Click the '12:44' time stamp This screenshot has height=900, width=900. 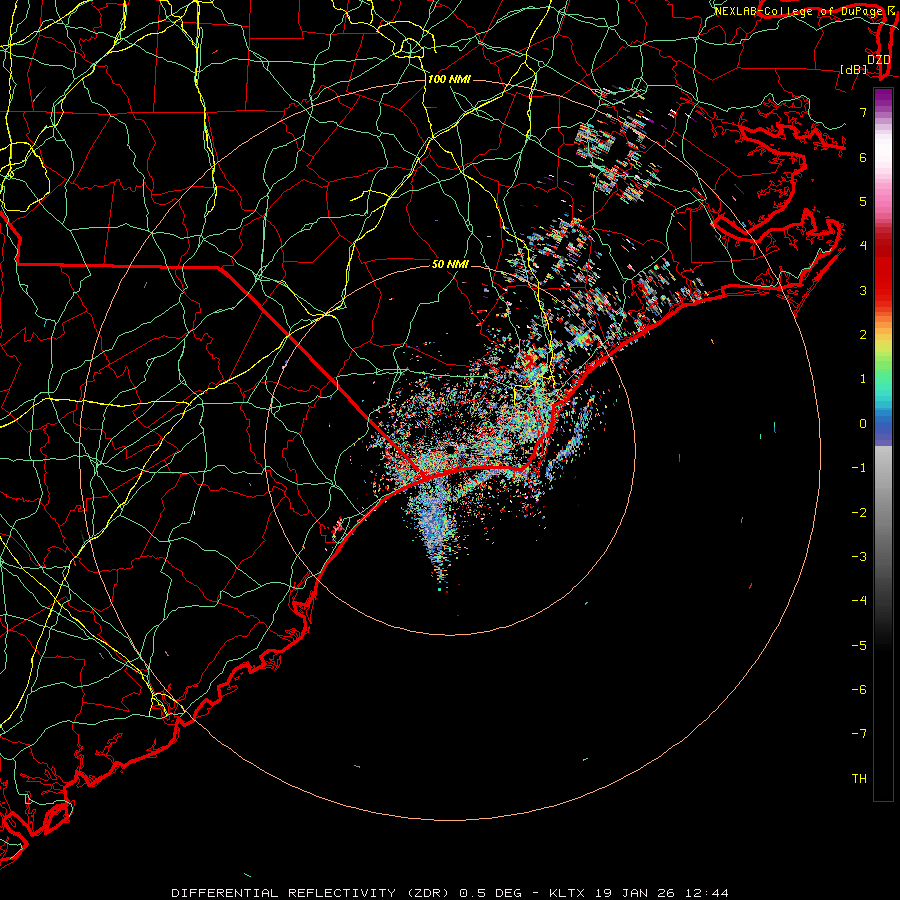(705, 893)
